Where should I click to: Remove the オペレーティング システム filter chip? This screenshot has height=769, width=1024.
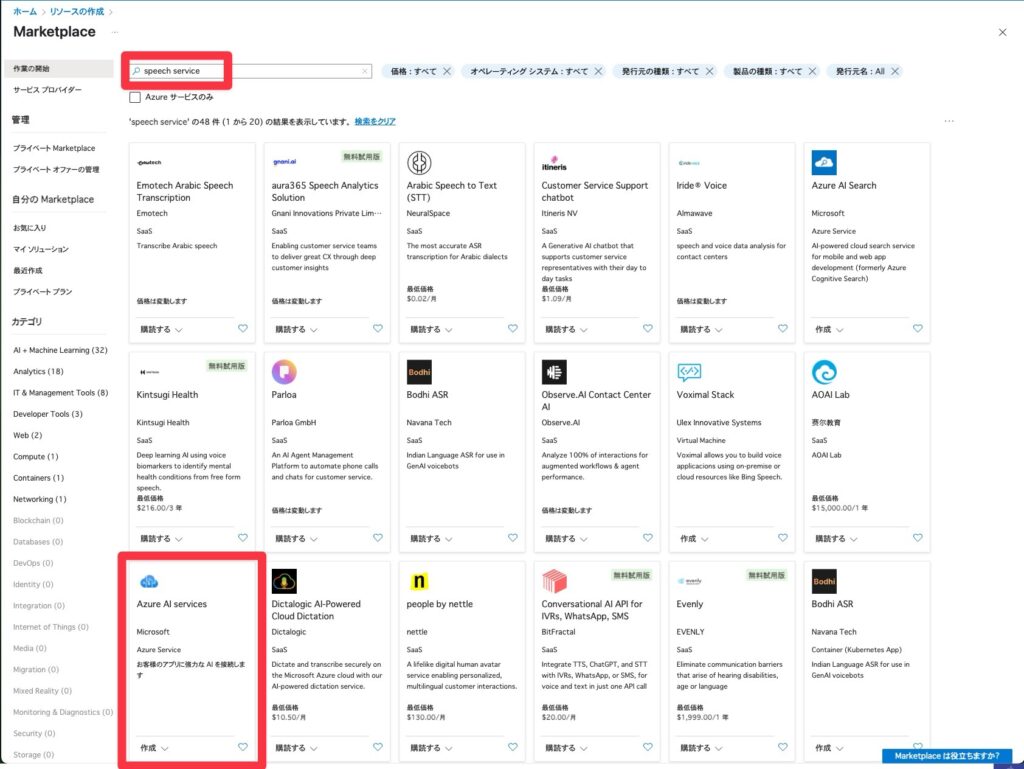[x=598, y=71]
